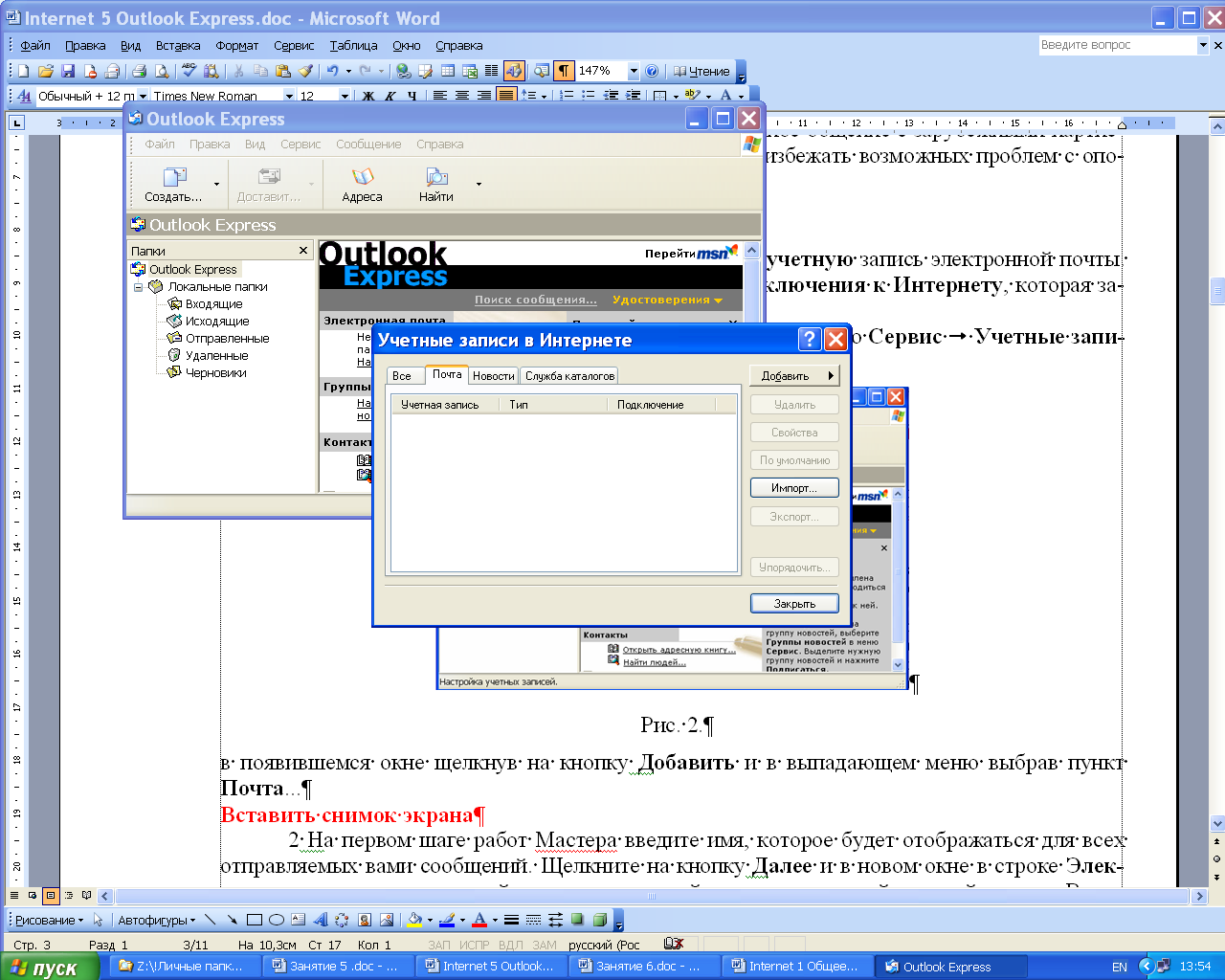Insert picture from file in Drawing toolbar

387,920
